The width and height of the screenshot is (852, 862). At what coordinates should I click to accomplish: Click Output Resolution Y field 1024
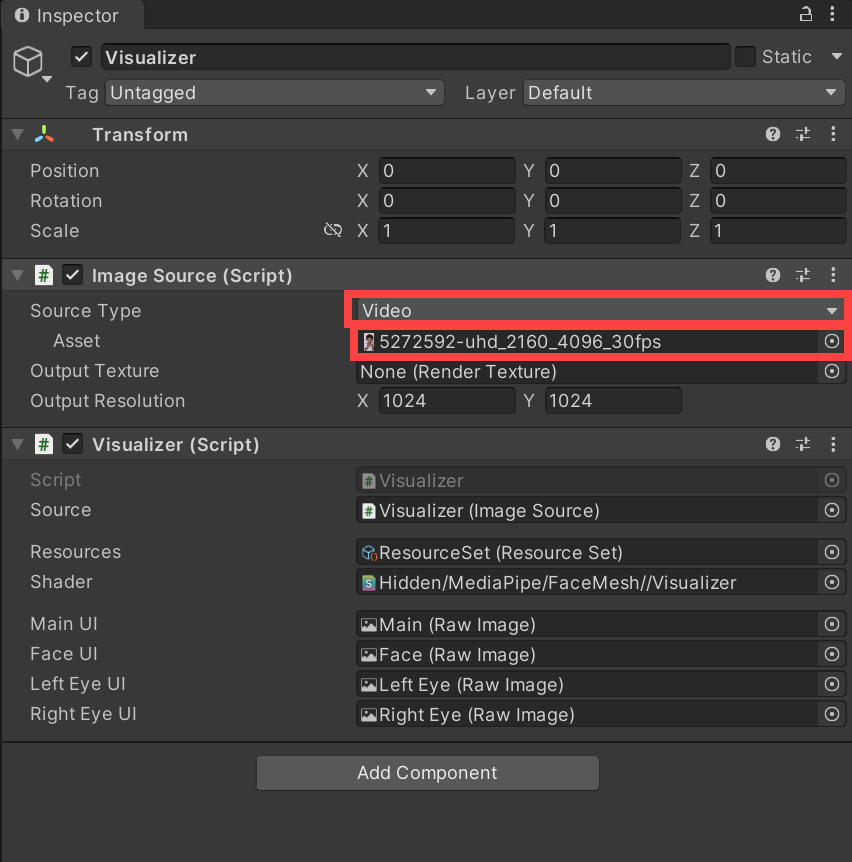[613, 400]
